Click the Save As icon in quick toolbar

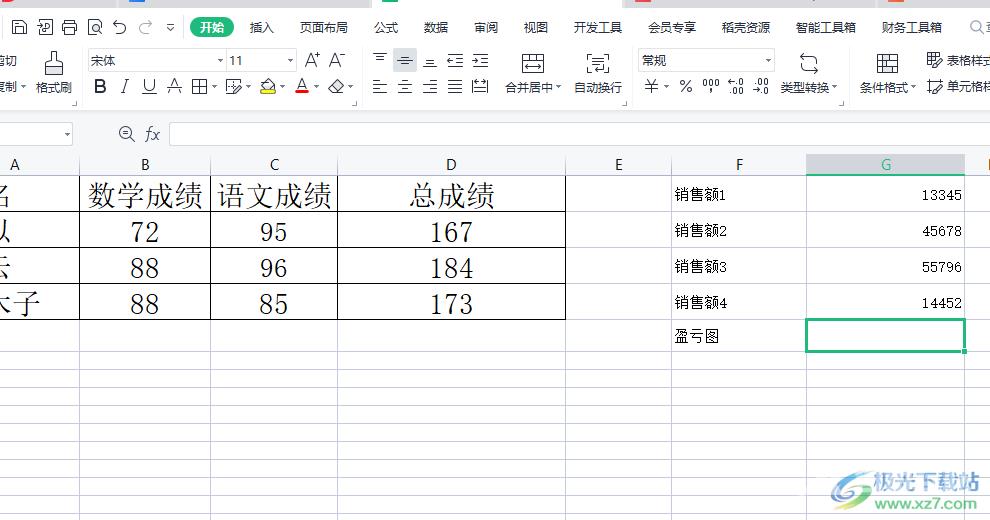pos(45,27)
